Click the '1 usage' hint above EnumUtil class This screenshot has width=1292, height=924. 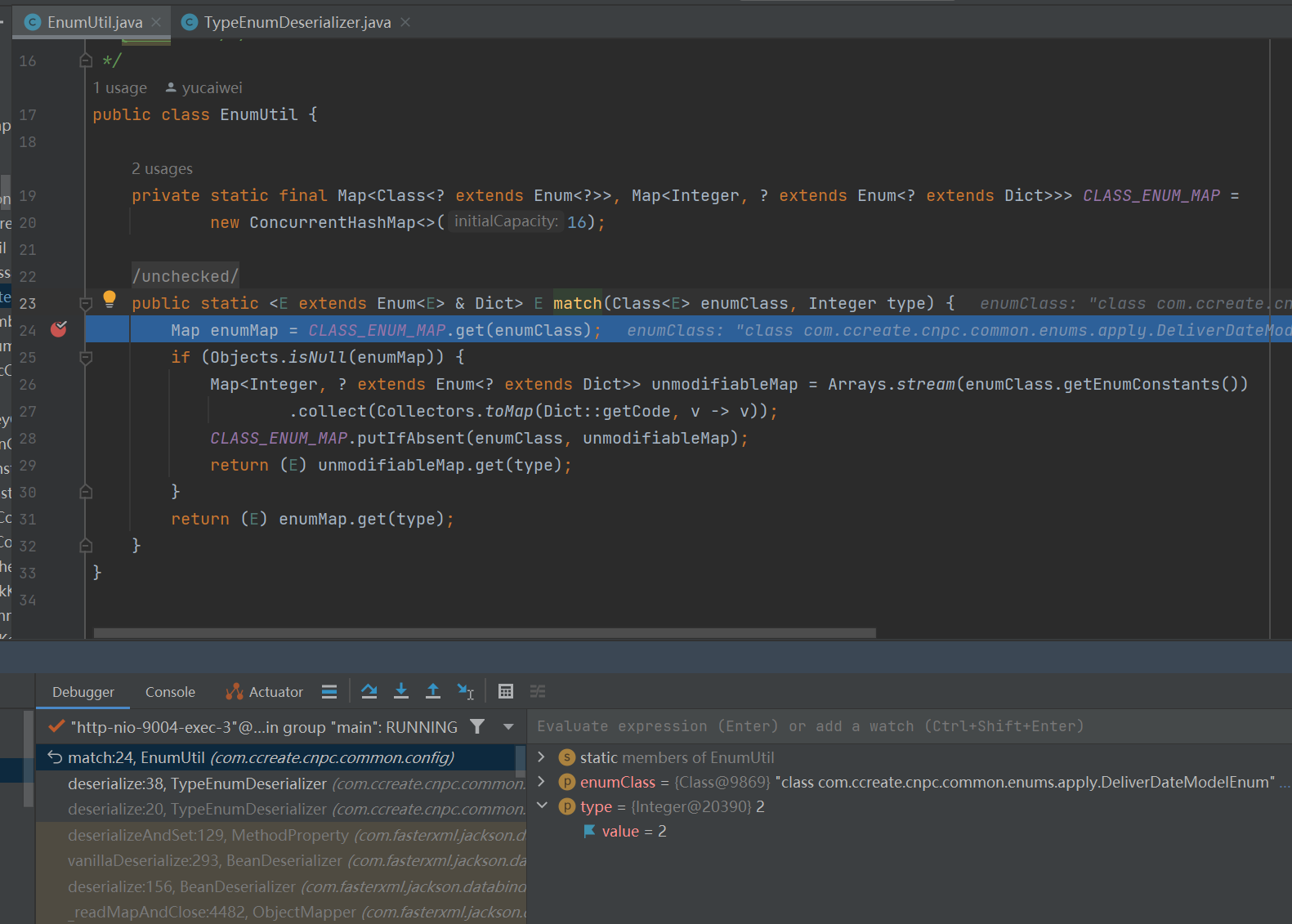[x=120, y=87]
